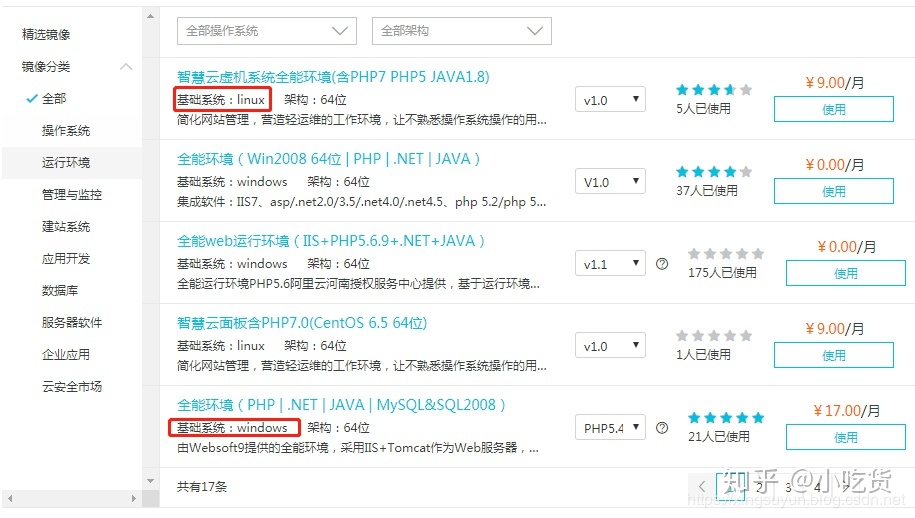Select 企业应用 category

pyautogui.click(x=66, y=355)
